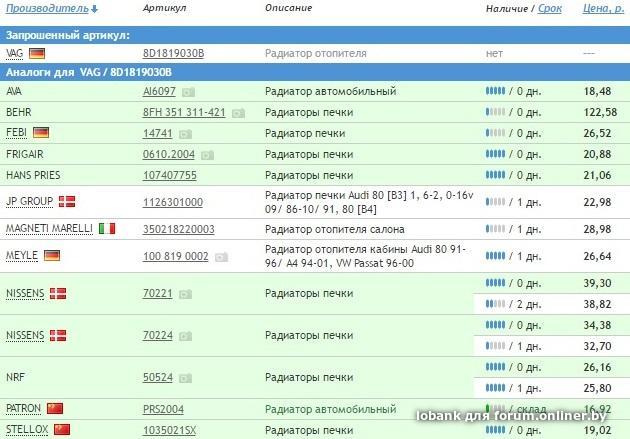Open BEHR article 8FH 351 311-421
The width and height of the screenshot is (630, 439).
coord(184,112)
